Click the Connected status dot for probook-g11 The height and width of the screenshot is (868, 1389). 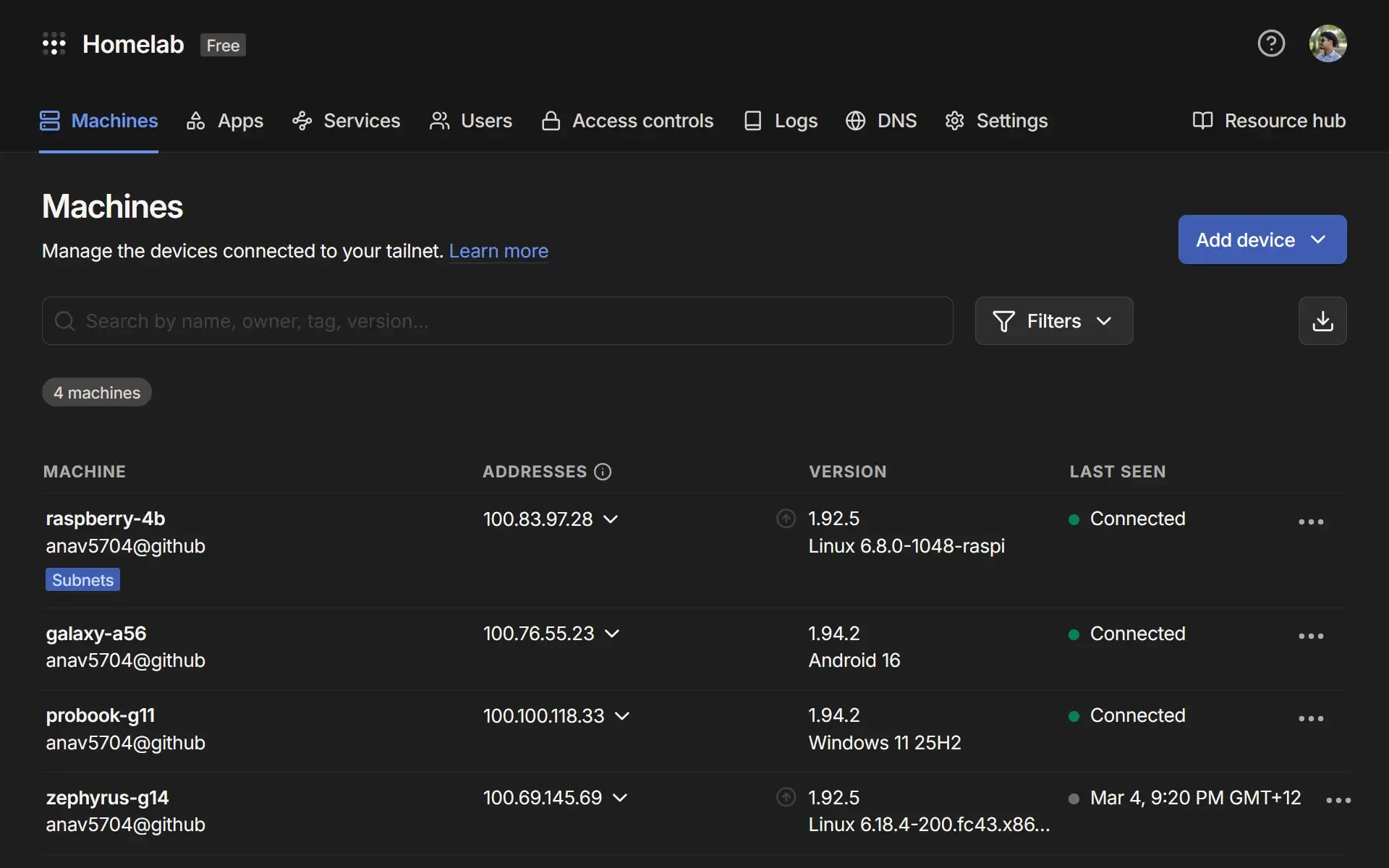(1075, 716)
